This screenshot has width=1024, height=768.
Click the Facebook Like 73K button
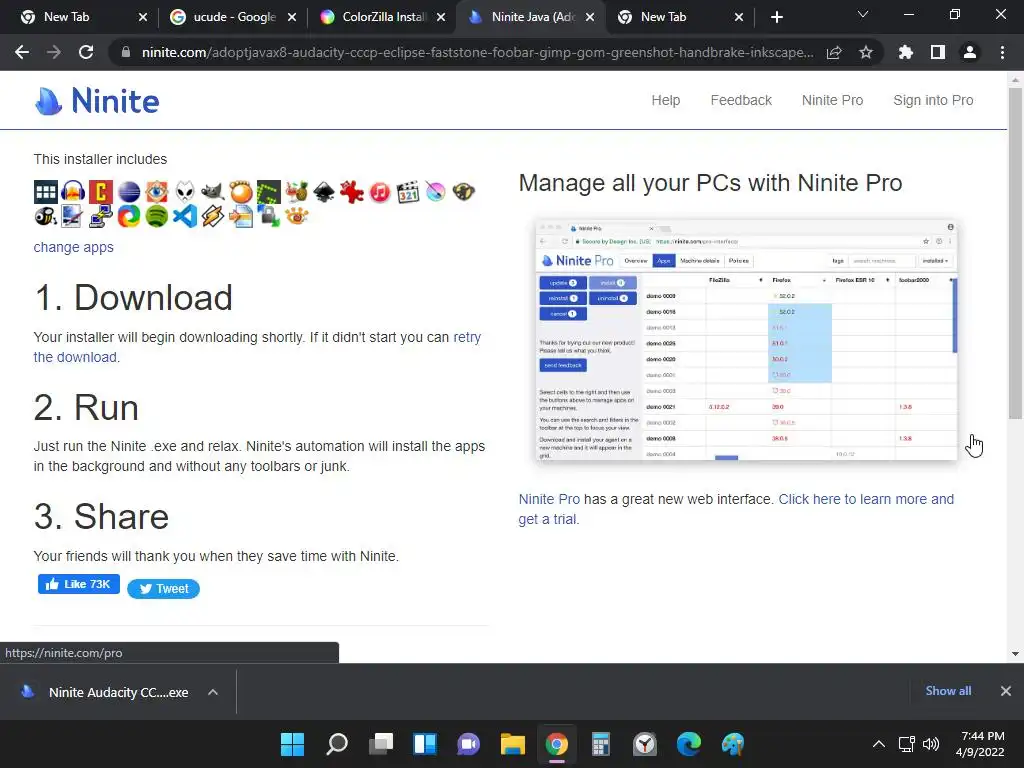pos(78,584)
